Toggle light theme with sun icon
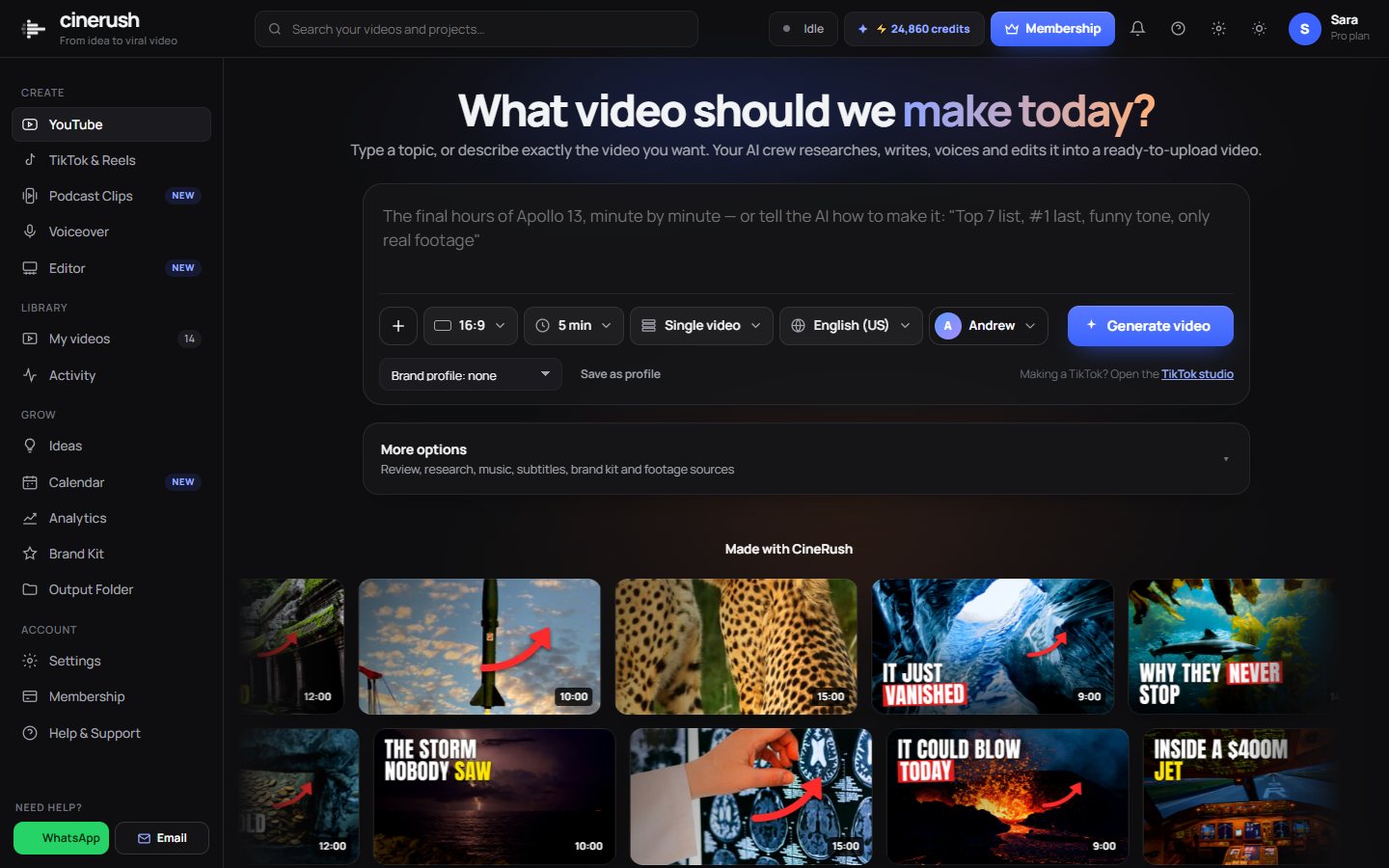 (x=1259, y=29)
